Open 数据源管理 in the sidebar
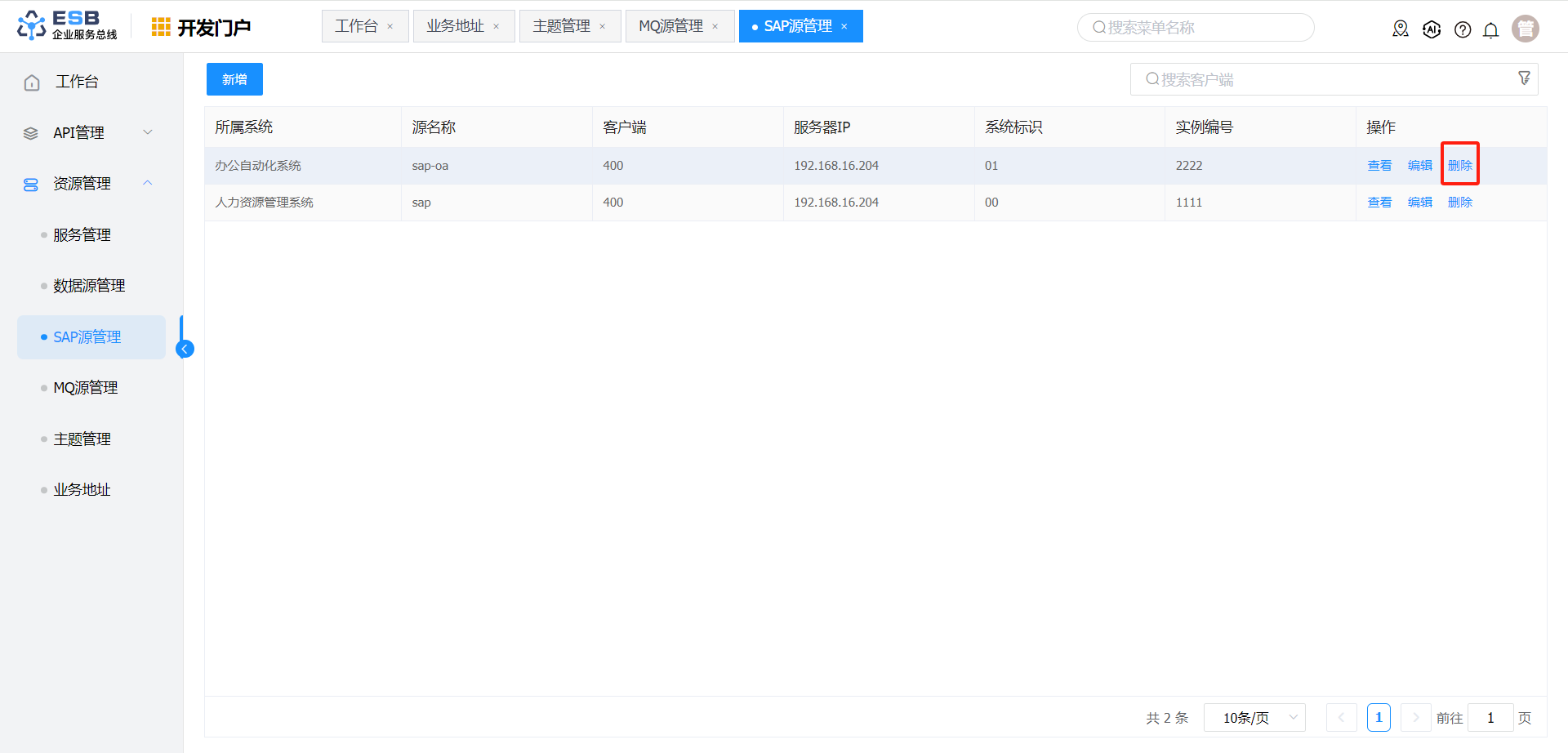Image resolution: width=1568 pixels, height=753 pixels. 89,286
